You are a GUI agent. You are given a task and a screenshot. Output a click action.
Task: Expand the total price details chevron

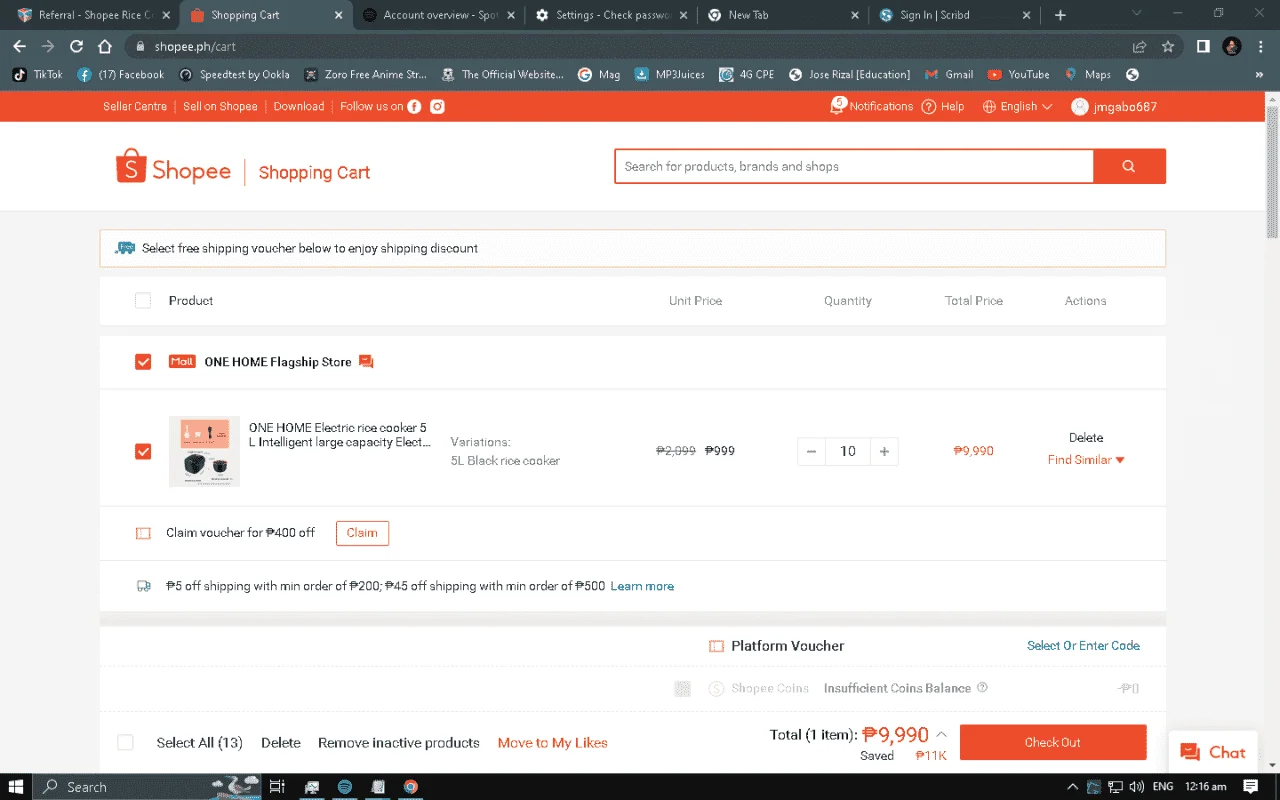click(941, 734)
